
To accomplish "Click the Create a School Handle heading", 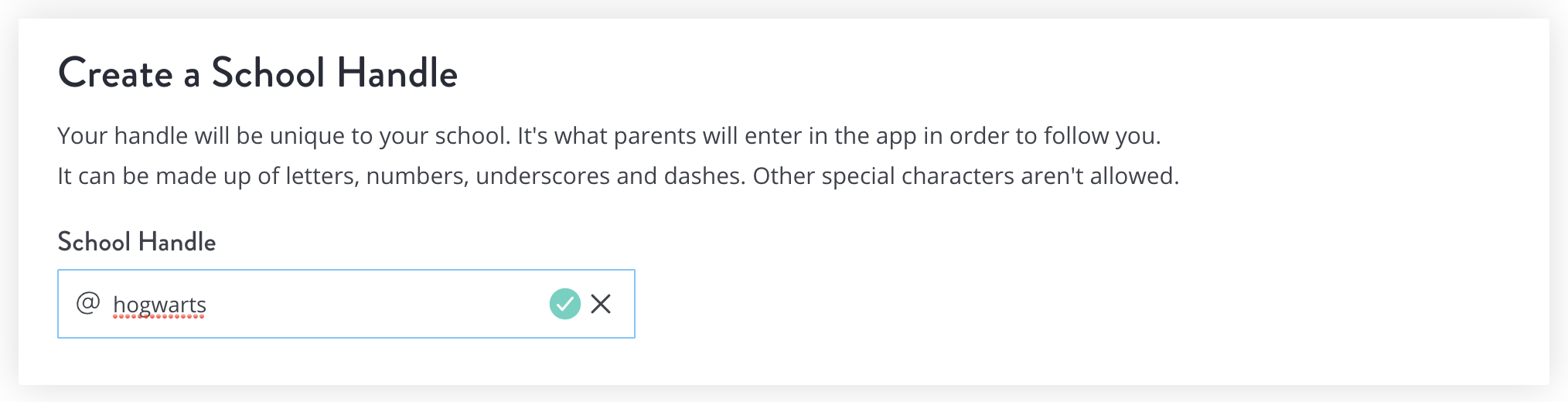I will pyautogui.click(x=258, y=73).
